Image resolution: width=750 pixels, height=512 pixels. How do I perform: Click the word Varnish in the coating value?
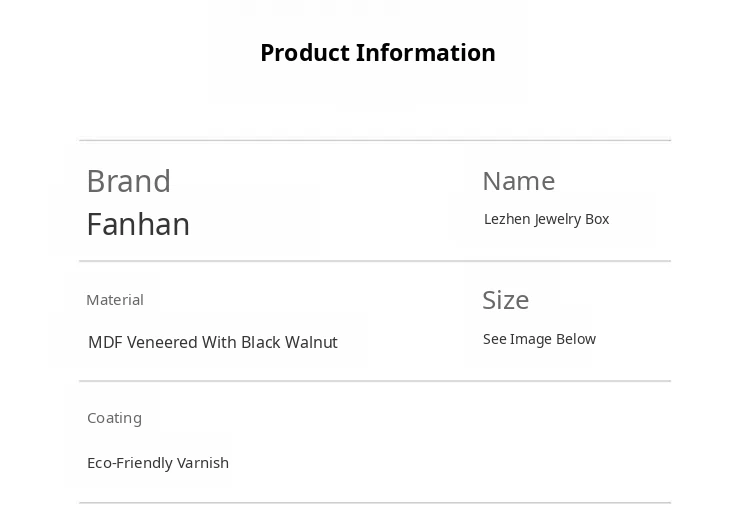(203, 463)
